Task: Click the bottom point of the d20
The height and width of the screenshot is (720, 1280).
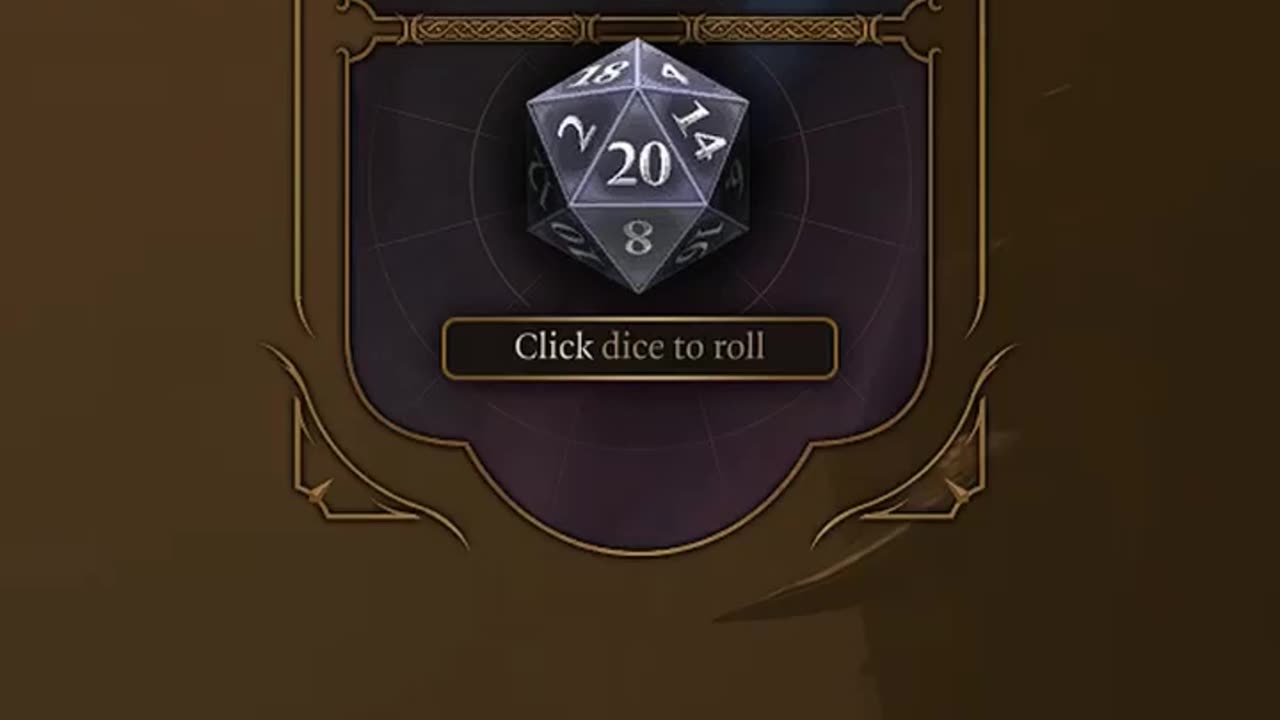Action: 638,289
